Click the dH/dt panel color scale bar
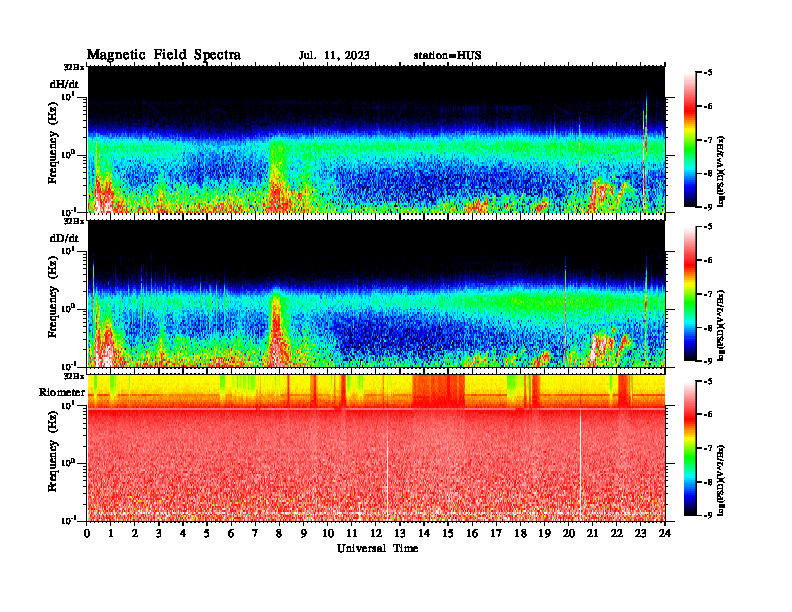Image resolution: width=792 pixels, height=612 pixels. coord(690,140)
